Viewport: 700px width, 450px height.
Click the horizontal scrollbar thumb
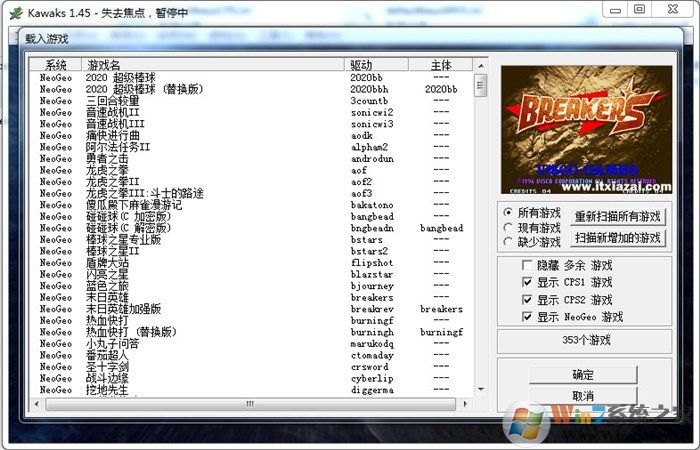pyautogui.click(x=250, y=404)
